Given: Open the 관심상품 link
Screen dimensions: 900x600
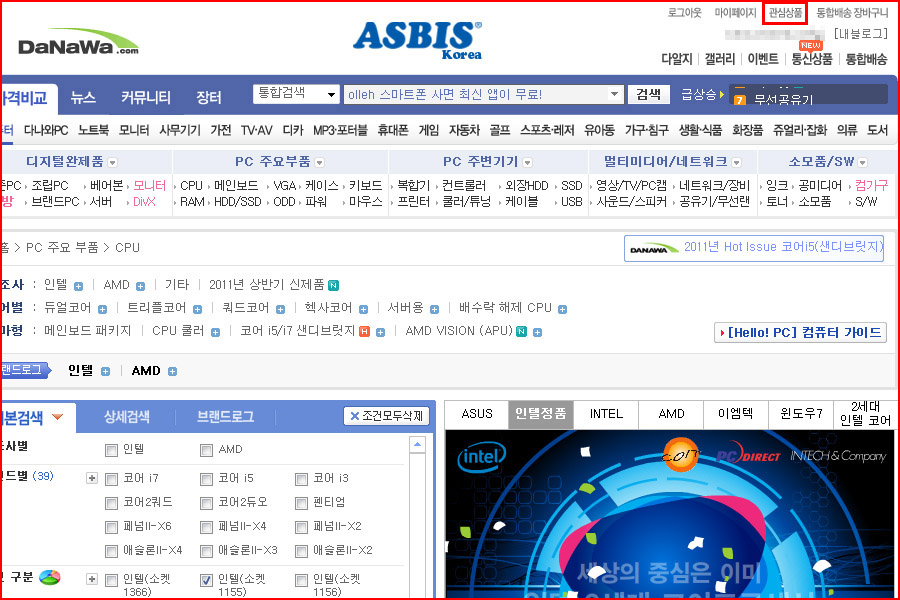Looking at the screenshot, I should (x=785, y=13).
